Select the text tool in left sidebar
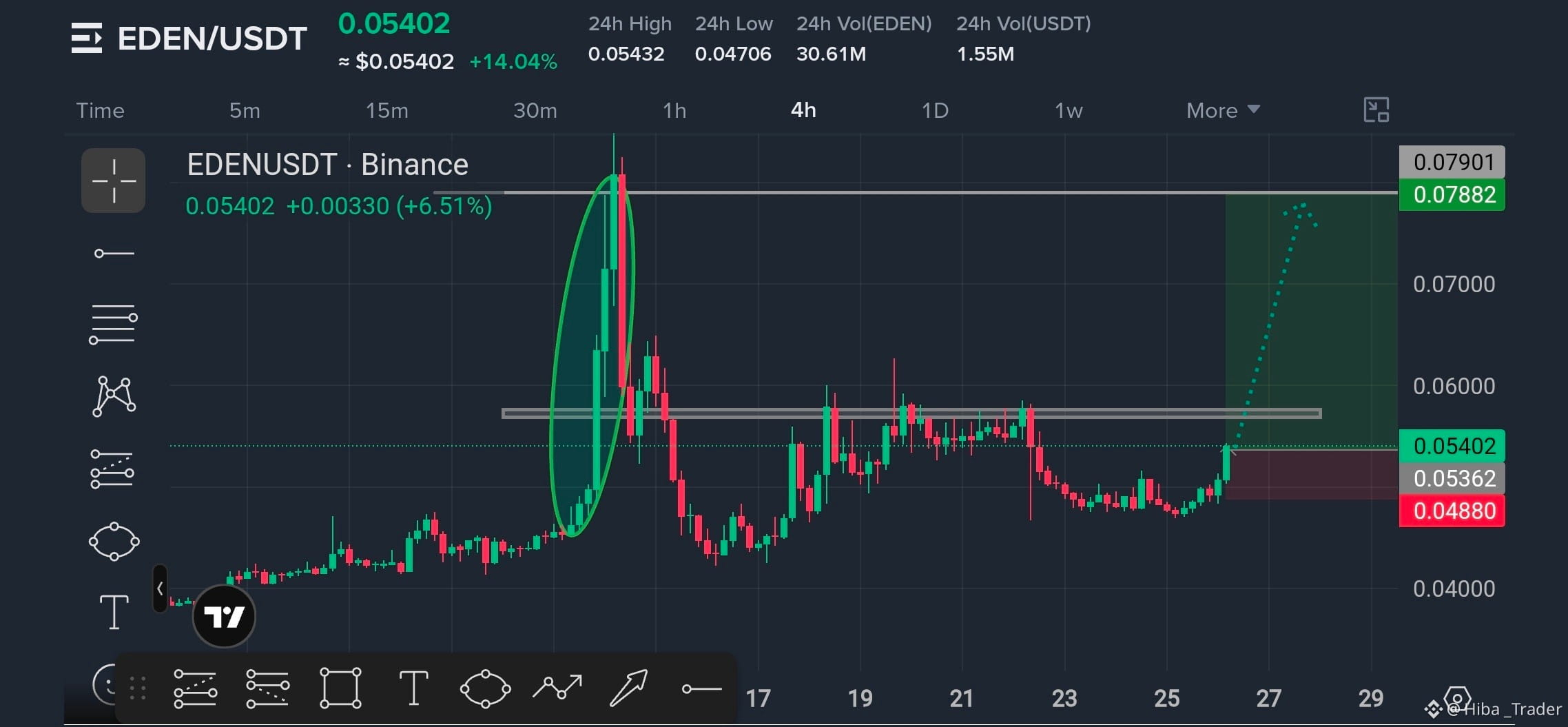 pyautogui.click(x=114, y=612)
